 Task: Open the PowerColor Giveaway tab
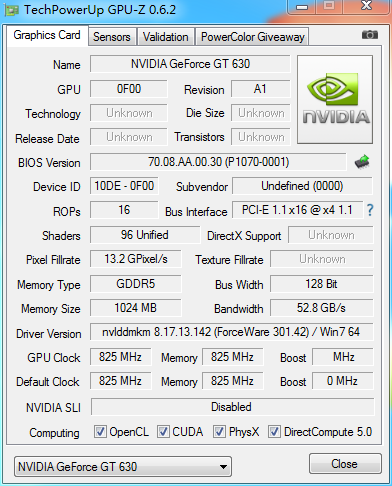[x=253, y=37]
